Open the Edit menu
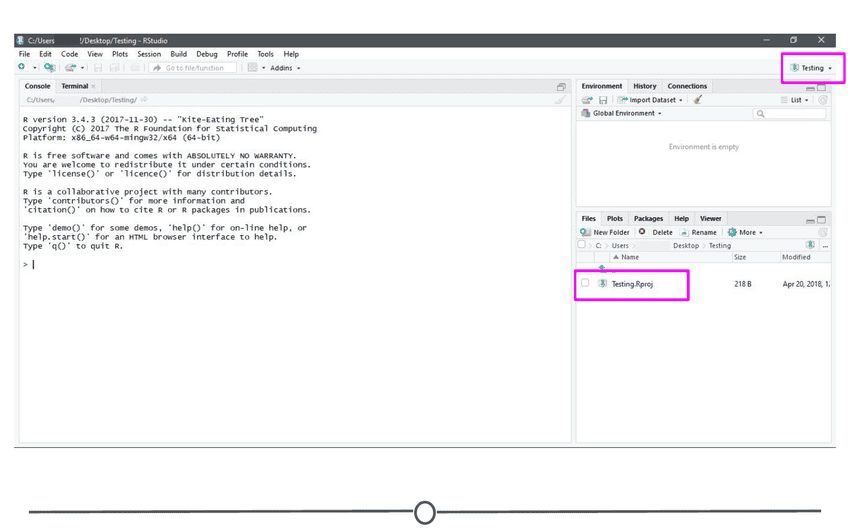 [46, 54]
